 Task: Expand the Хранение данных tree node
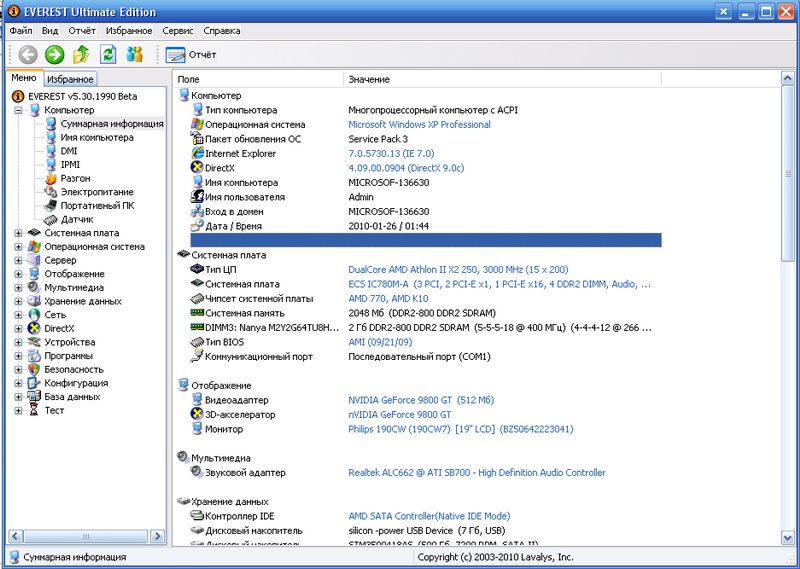(x=19, y=301)
